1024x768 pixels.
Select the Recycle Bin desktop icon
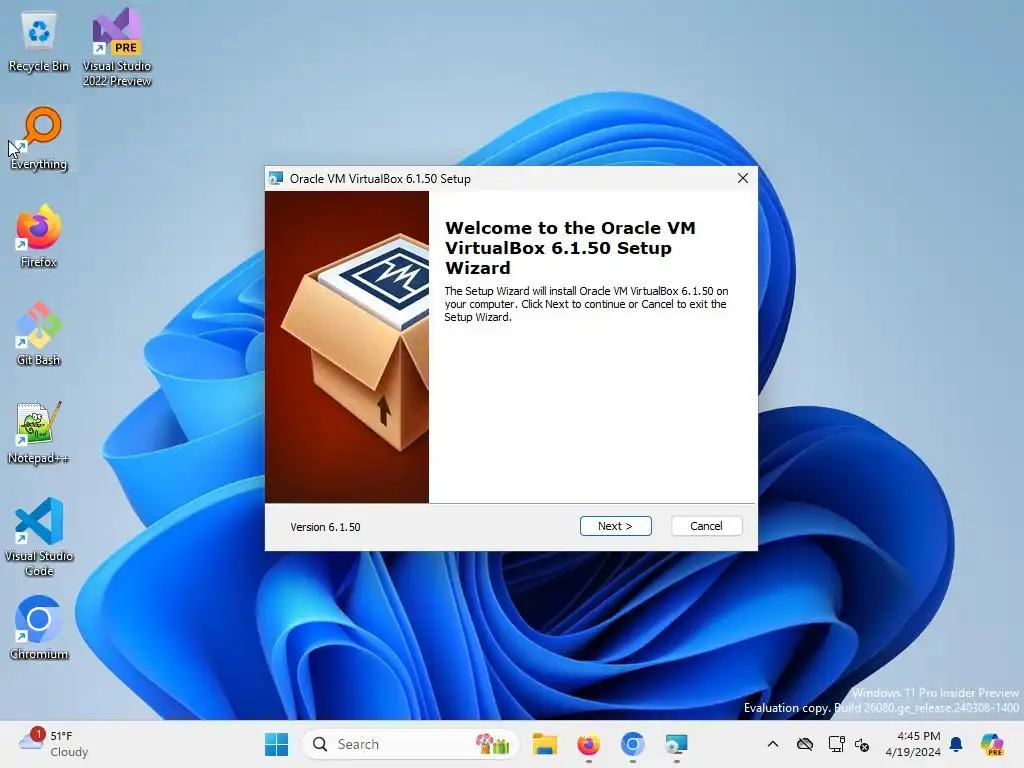pyautogui.click(x=39, y=41)
